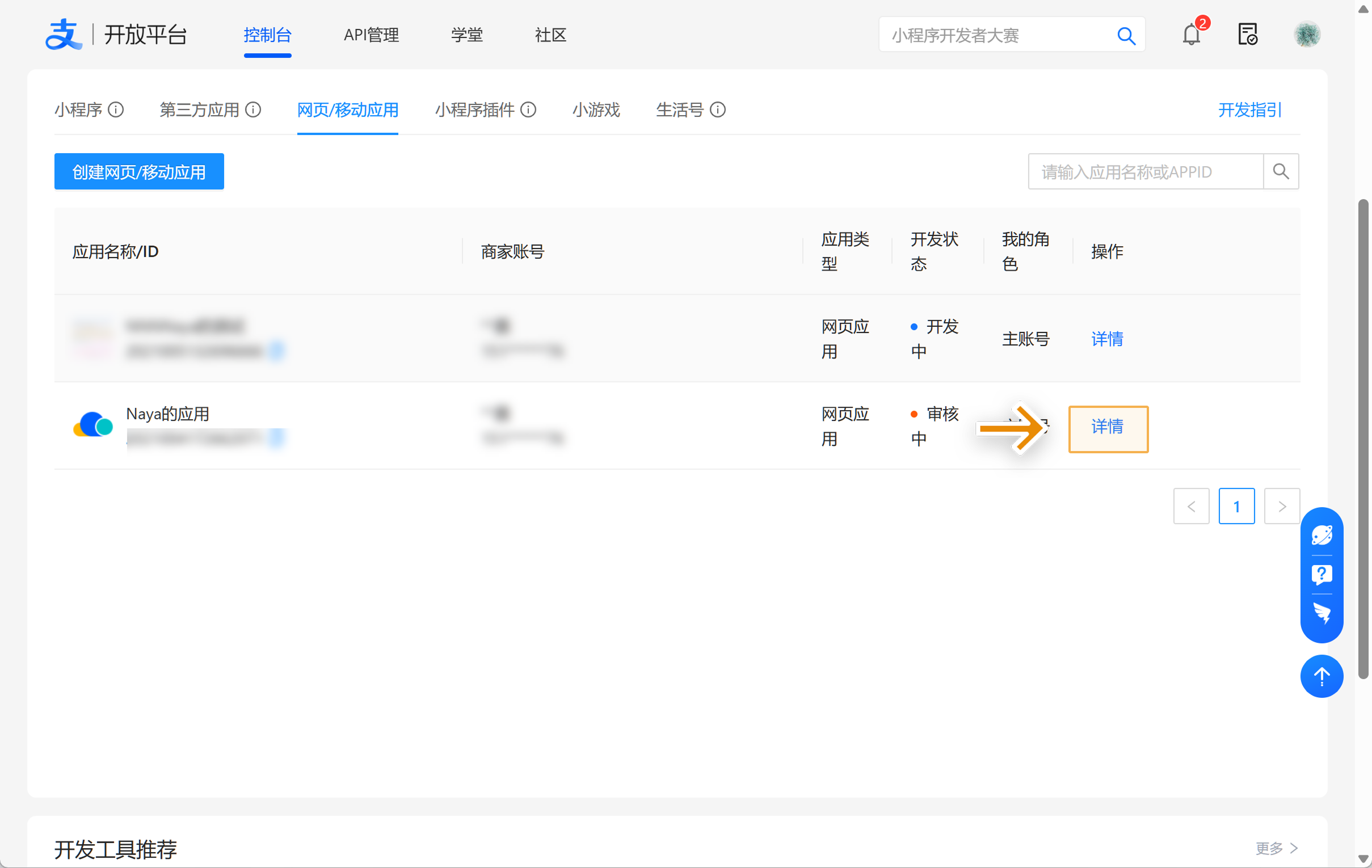The width and height of the screenshot is (1372, 868).
Task: Click the DingTalk bird icon in sidebar
Action: (x=1322, y=613)
